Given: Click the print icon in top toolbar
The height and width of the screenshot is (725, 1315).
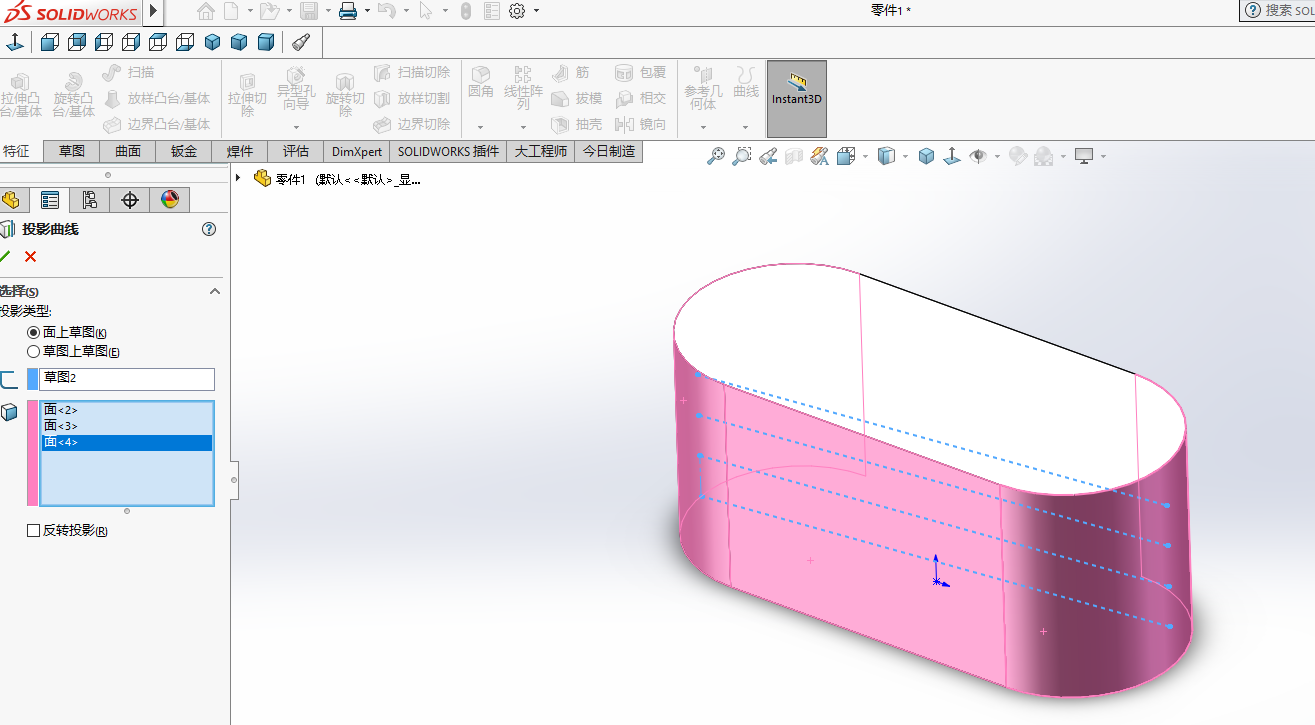Looking at the screenshot, I should [348, 11].
